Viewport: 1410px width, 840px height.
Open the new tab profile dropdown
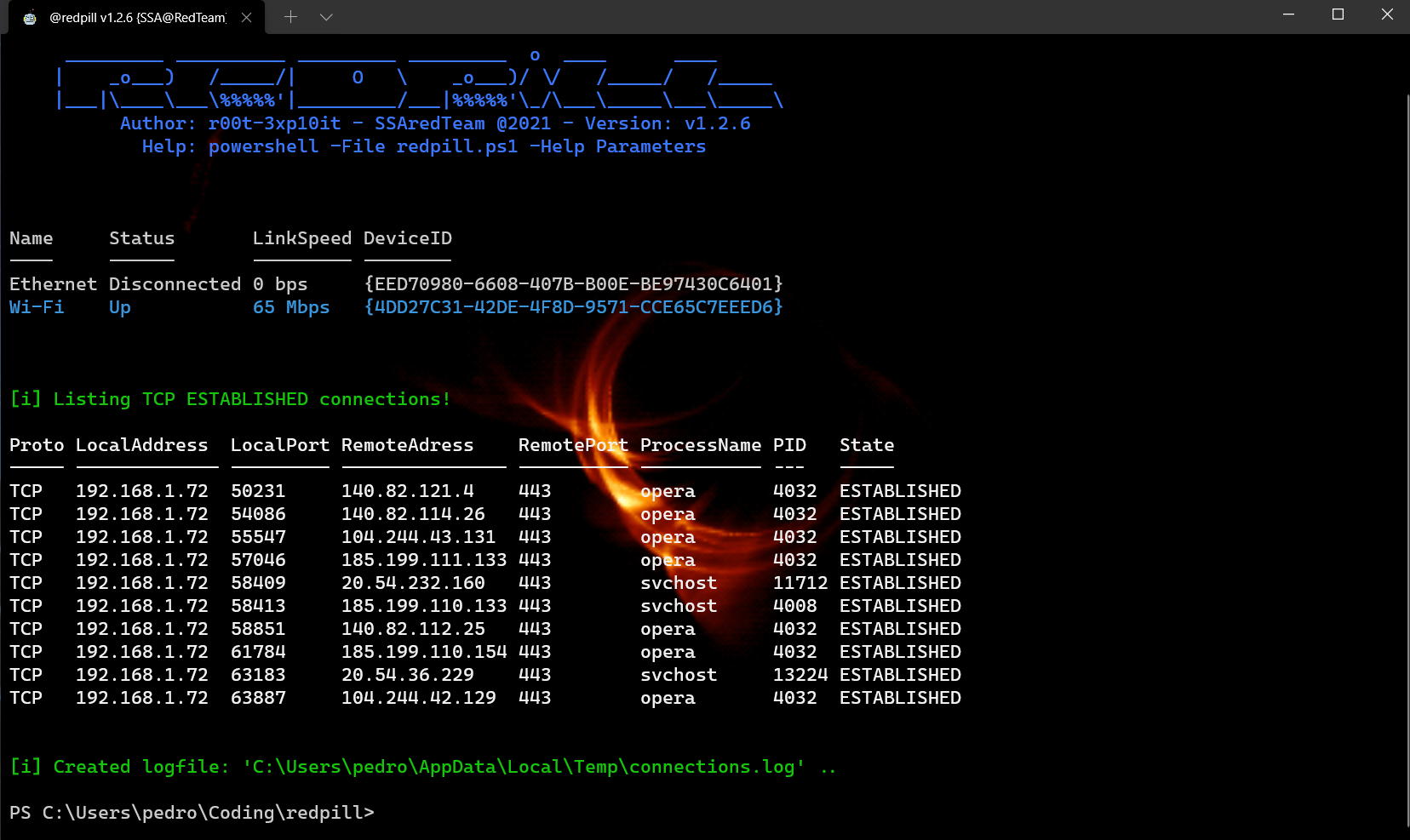point(326,17)
